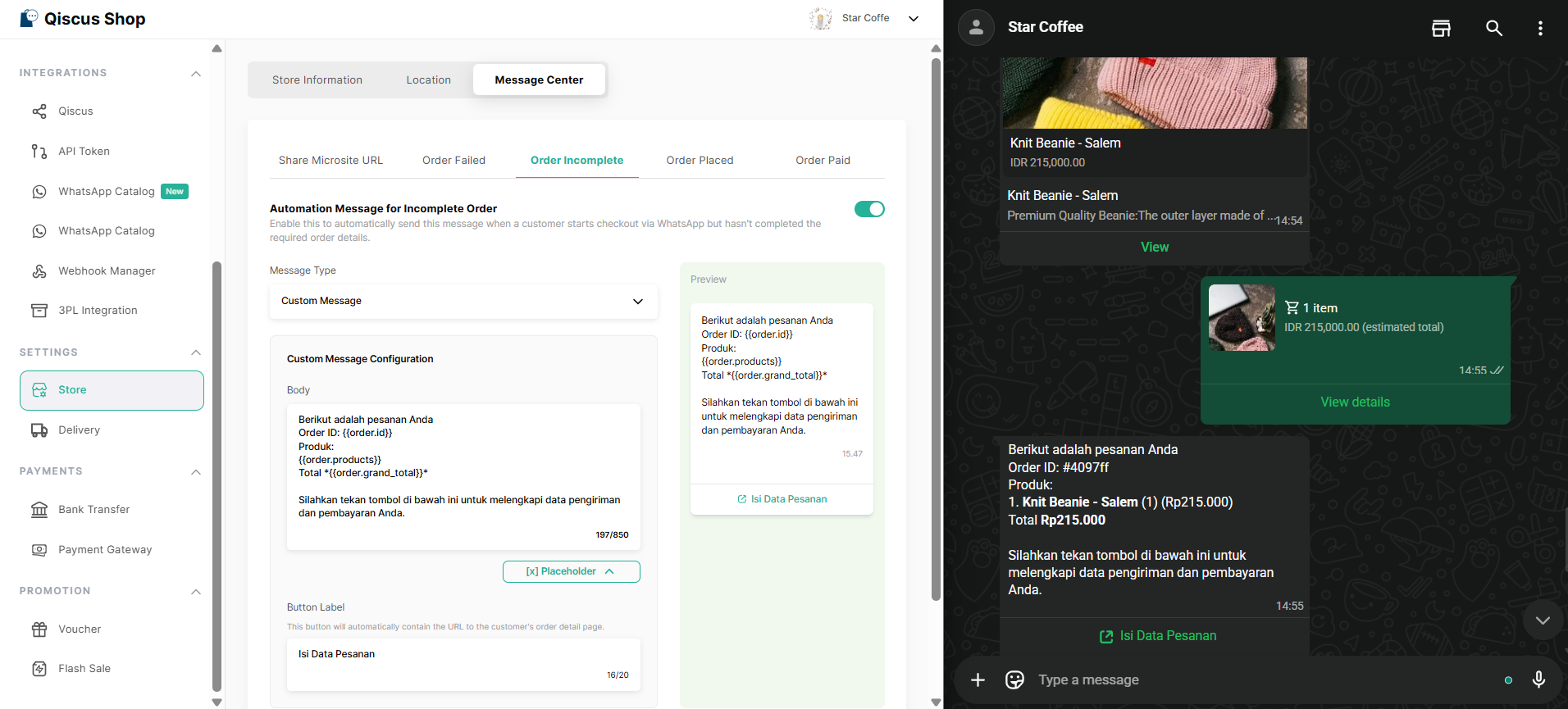Open the Order Paid tab
Image resolution: width=1568 pixels, height=709 pixels.
click(x=823, y=161)
